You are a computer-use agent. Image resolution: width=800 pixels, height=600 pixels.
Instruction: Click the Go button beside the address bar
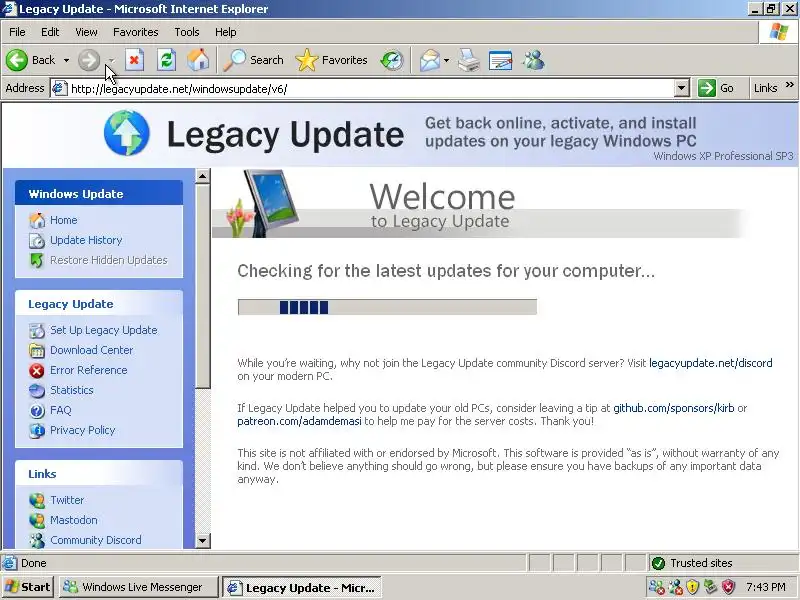point(715,88)
